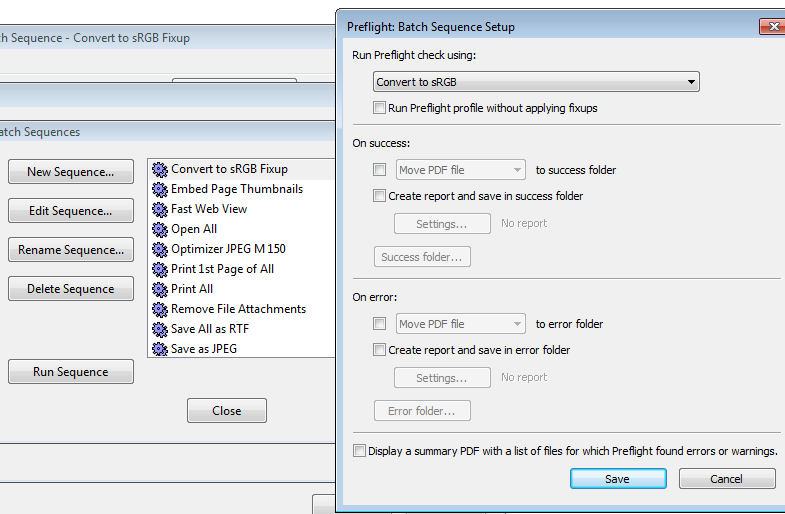Open the On success Move PDF file dropdown

461,170
